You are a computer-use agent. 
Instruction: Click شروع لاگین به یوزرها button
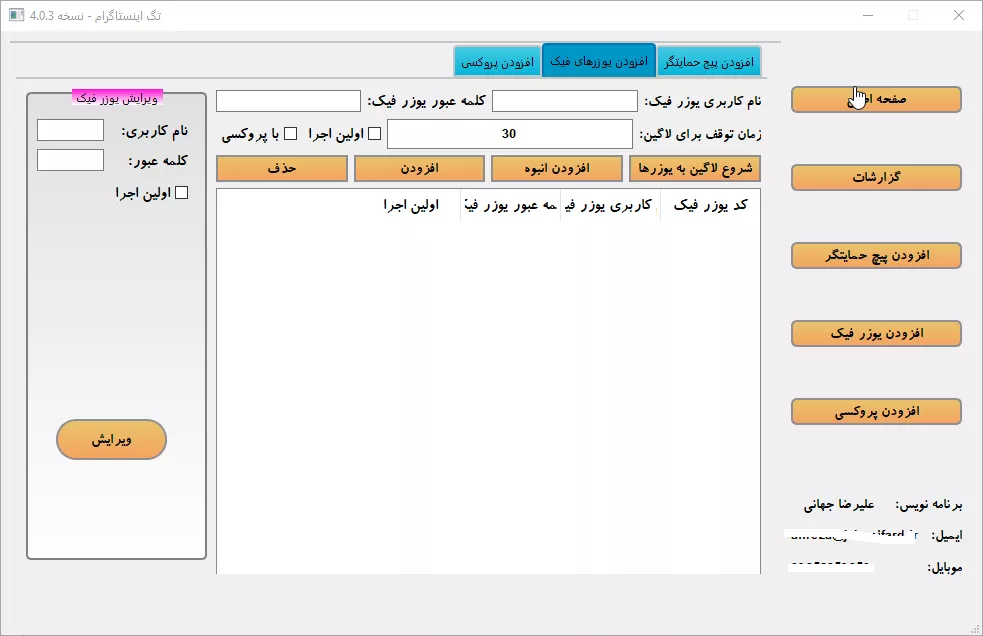(695, 169)
